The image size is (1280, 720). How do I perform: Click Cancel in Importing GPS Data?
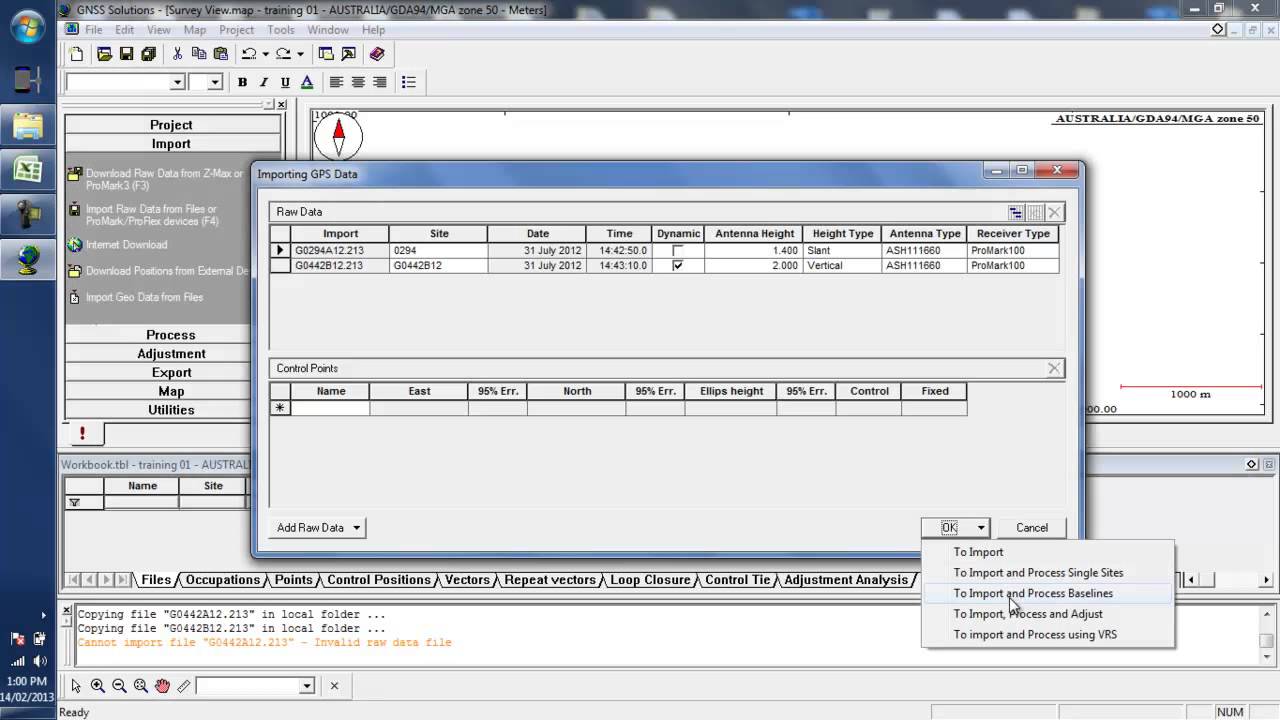[1032, 528]
